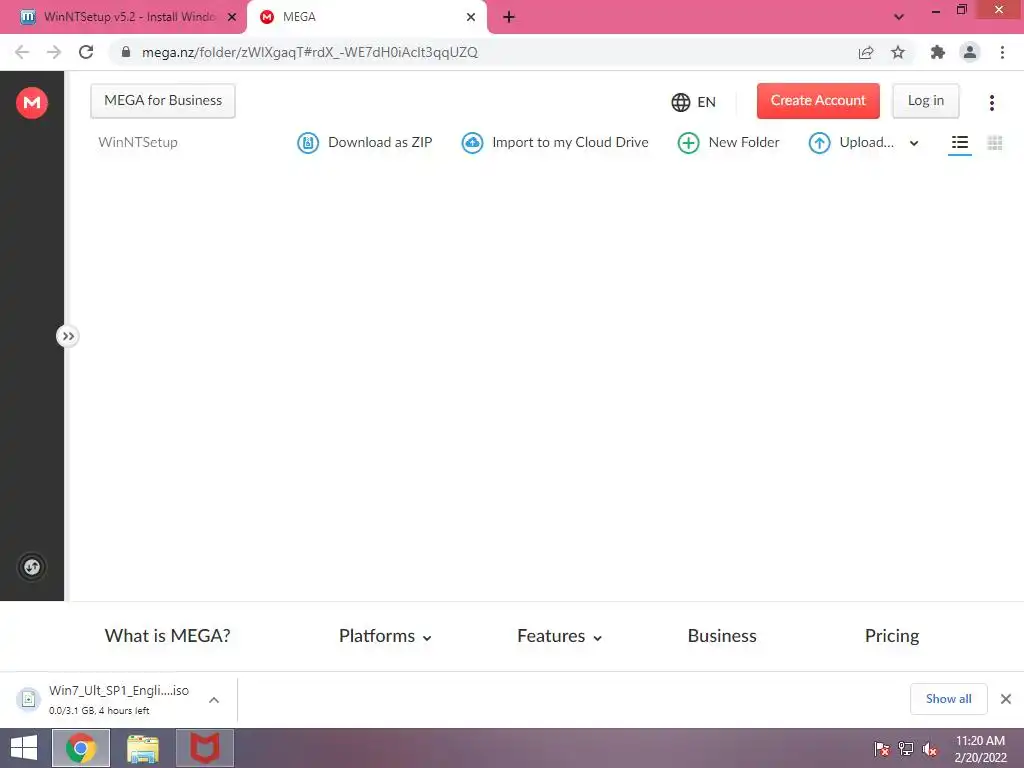
Task: Expand the Platforms menu
Action: [x=385, y=636]
